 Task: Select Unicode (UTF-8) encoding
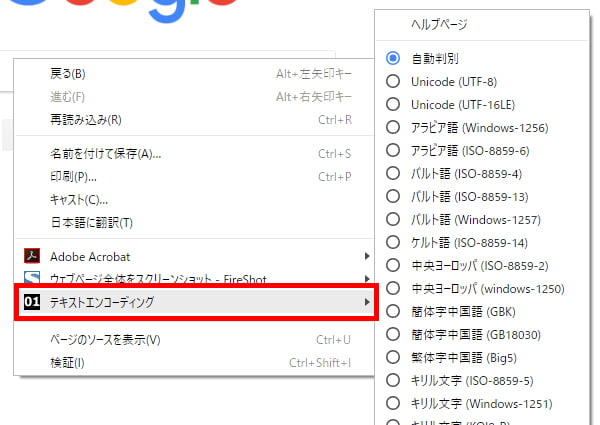393,81
